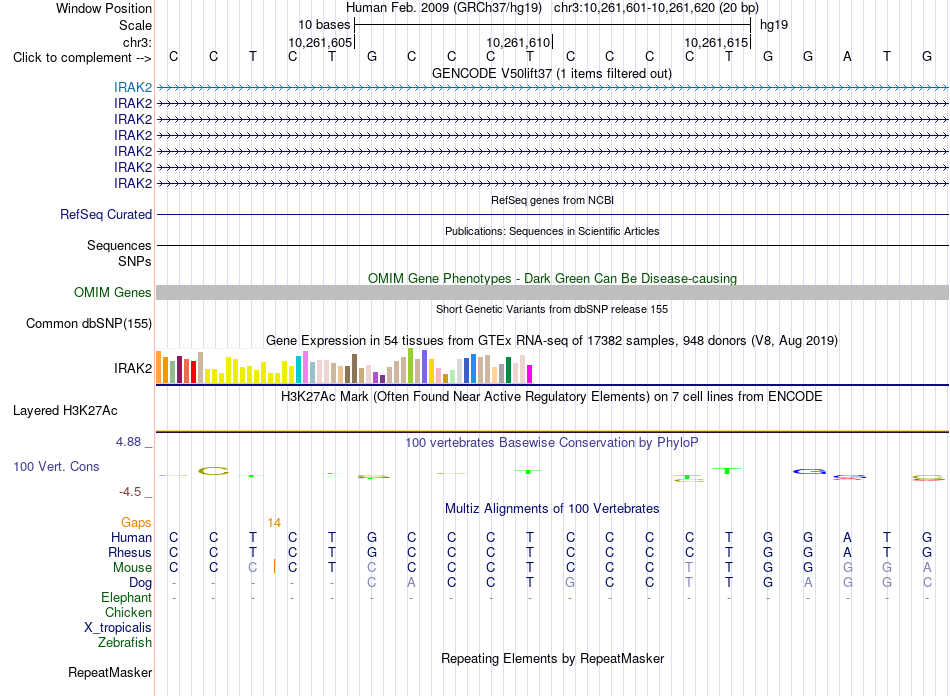Click the Common dbSNP(155) label
Screen dimensions: 950x696
pos(89,323)
